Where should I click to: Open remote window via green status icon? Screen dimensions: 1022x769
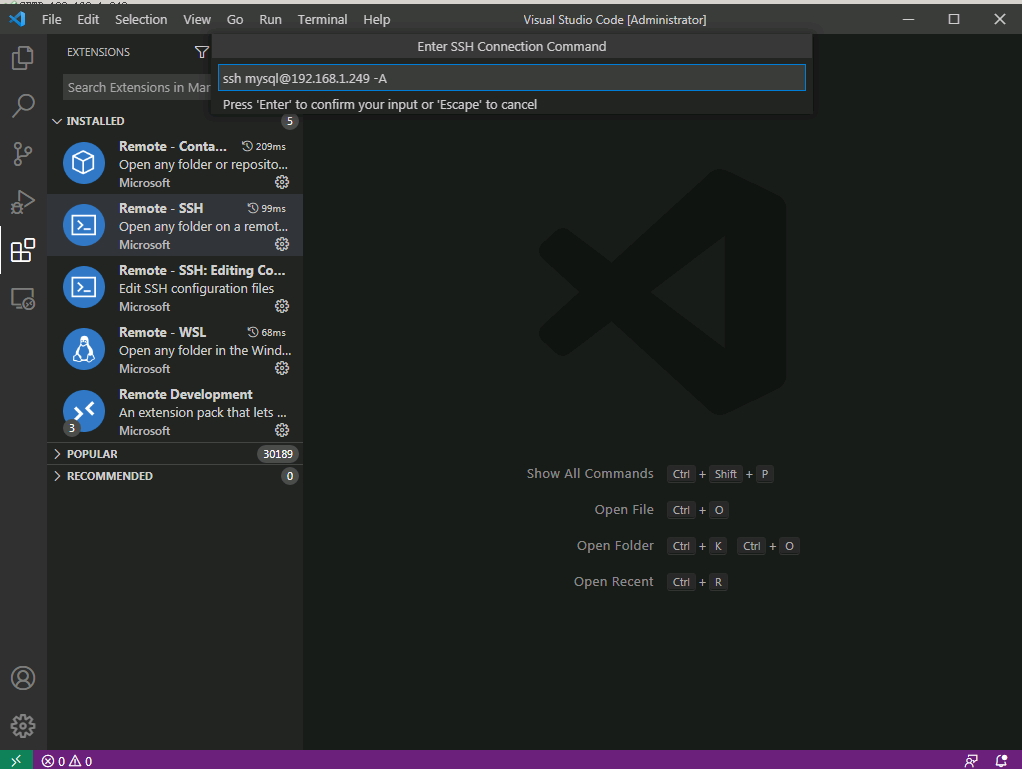[16, 760]
